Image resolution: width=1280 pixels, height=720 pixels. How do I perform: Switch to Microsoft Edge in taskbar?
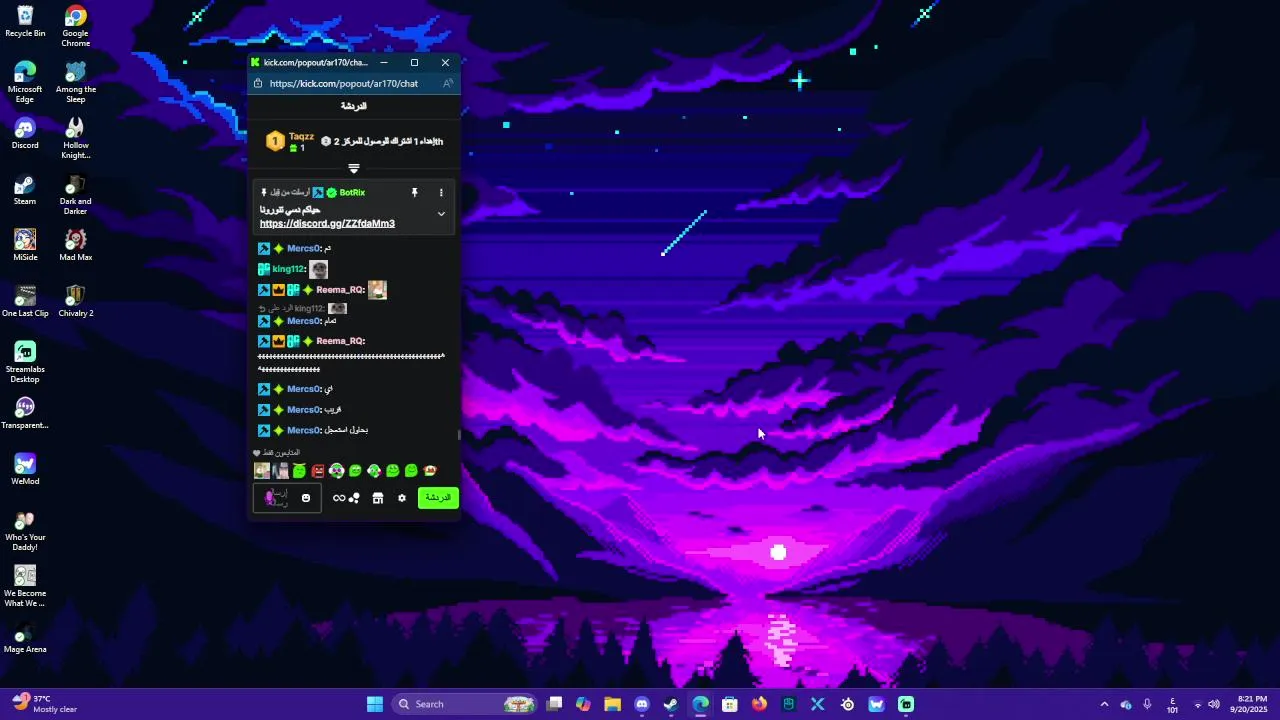(701, 704)
